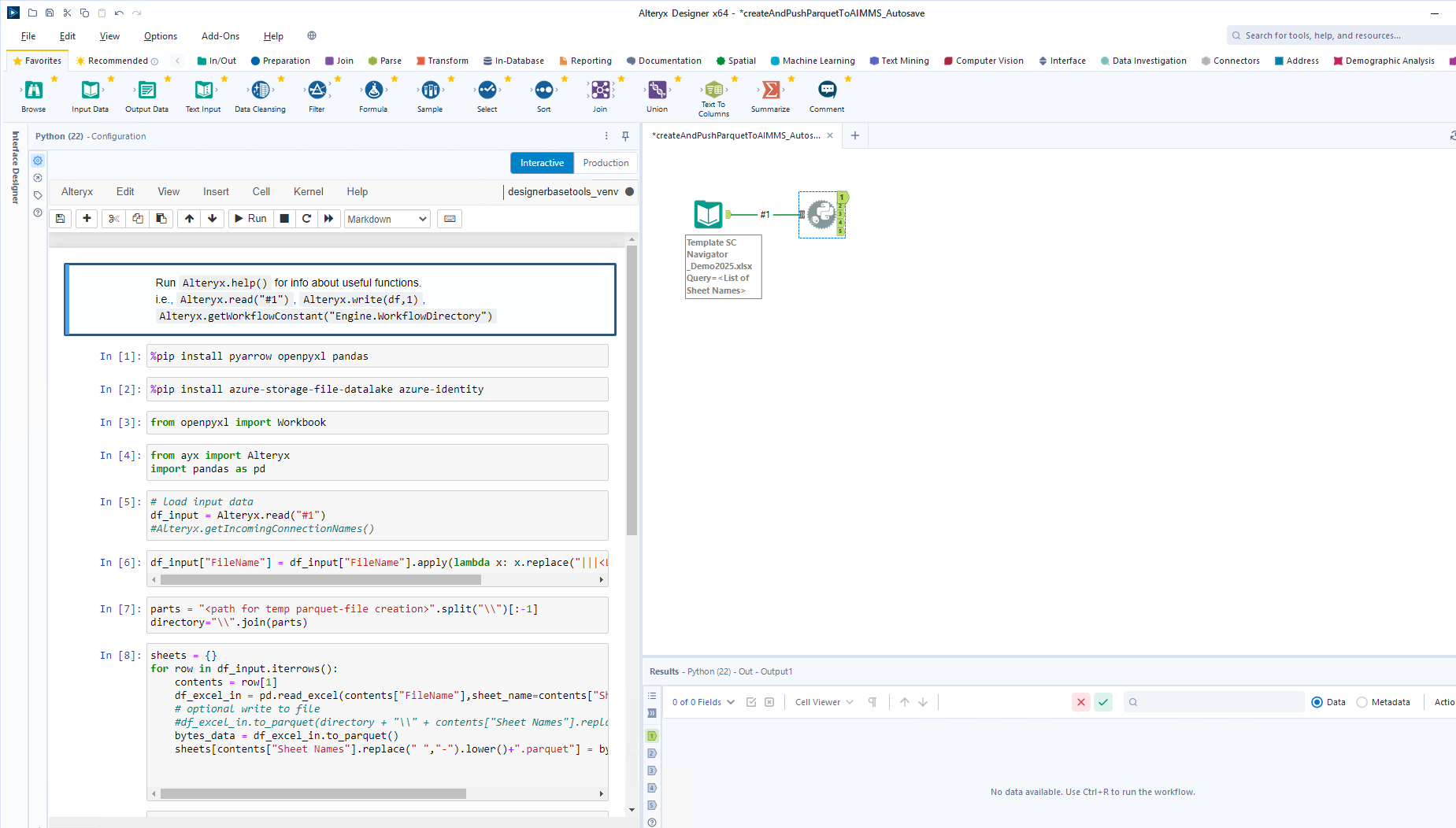The width and height of the screenshot is (1456, 828).
Task: Open the Options menu
Action: tap(161, 36)
